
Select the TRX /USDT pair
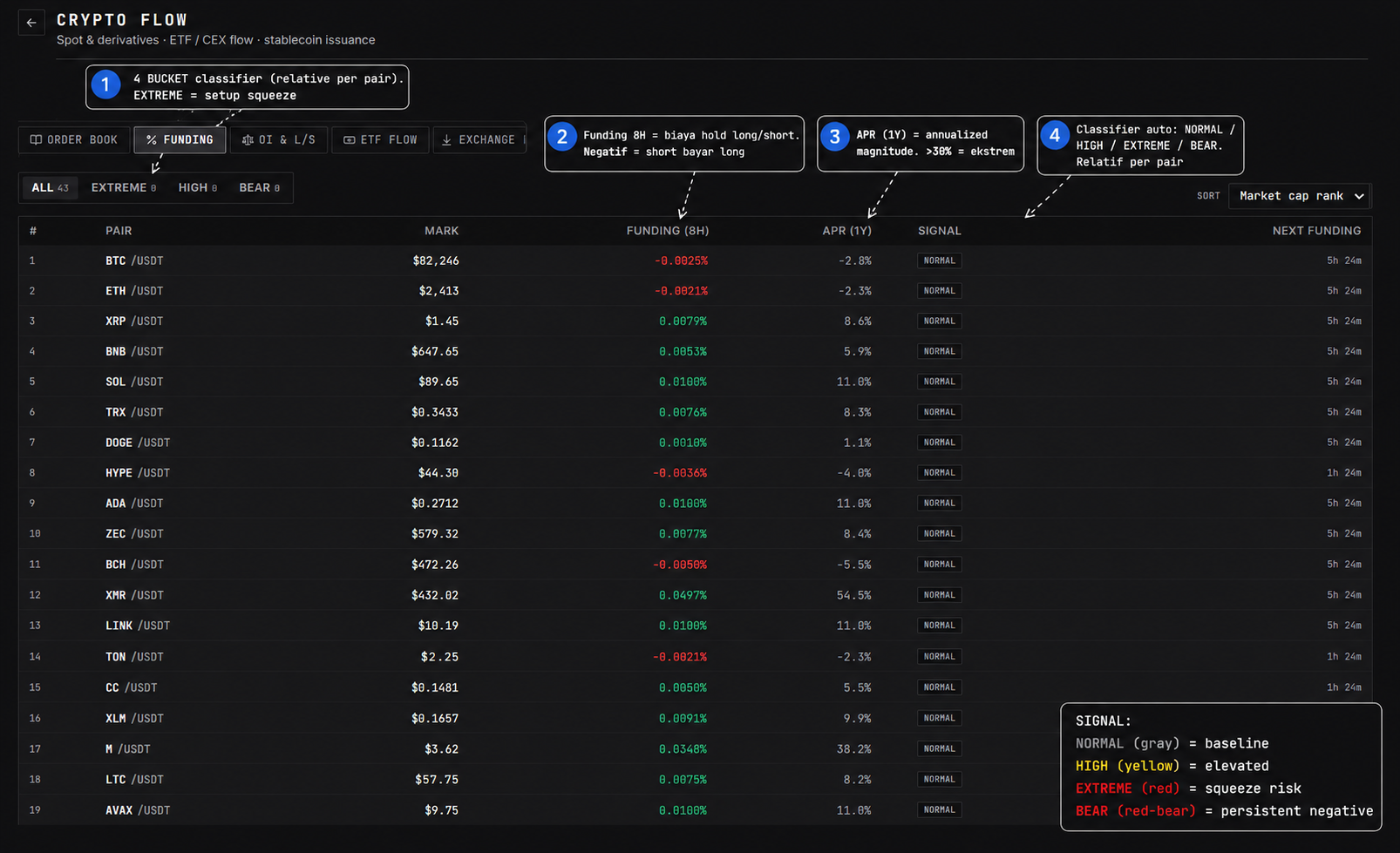[134, 412]
